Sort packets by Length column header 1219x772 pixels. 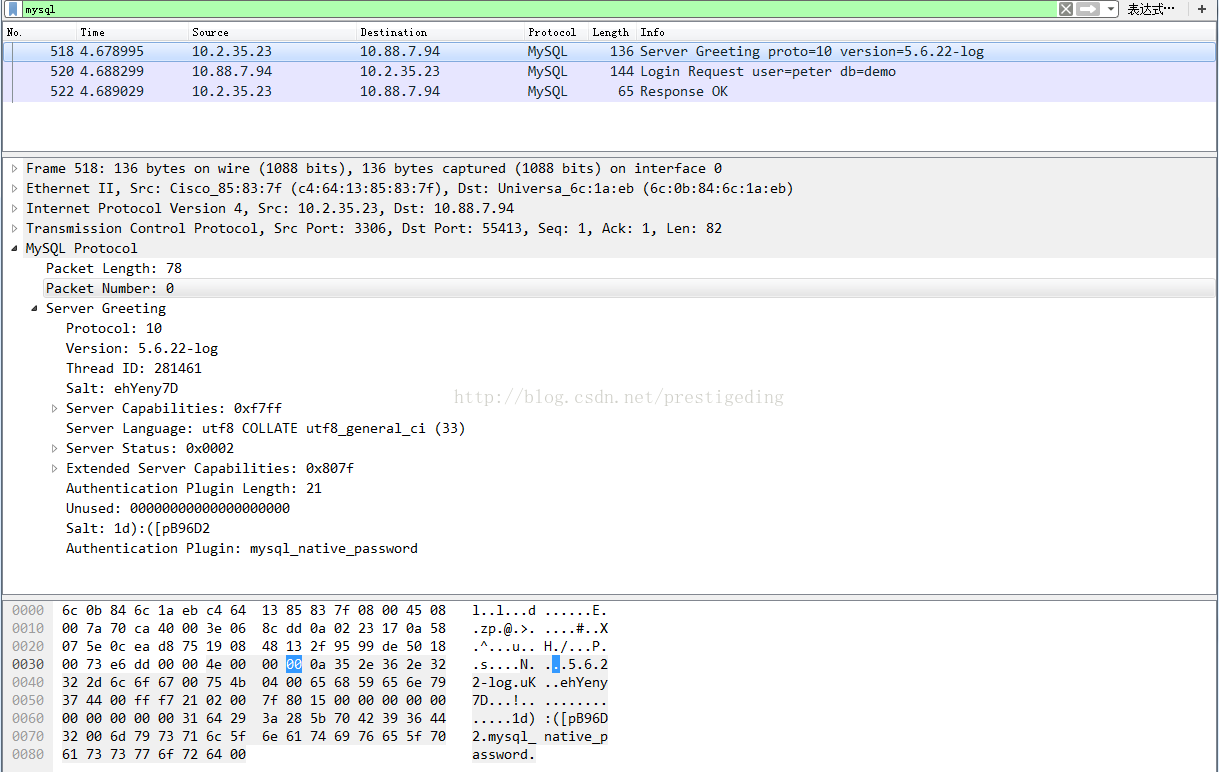pos(610,32)
